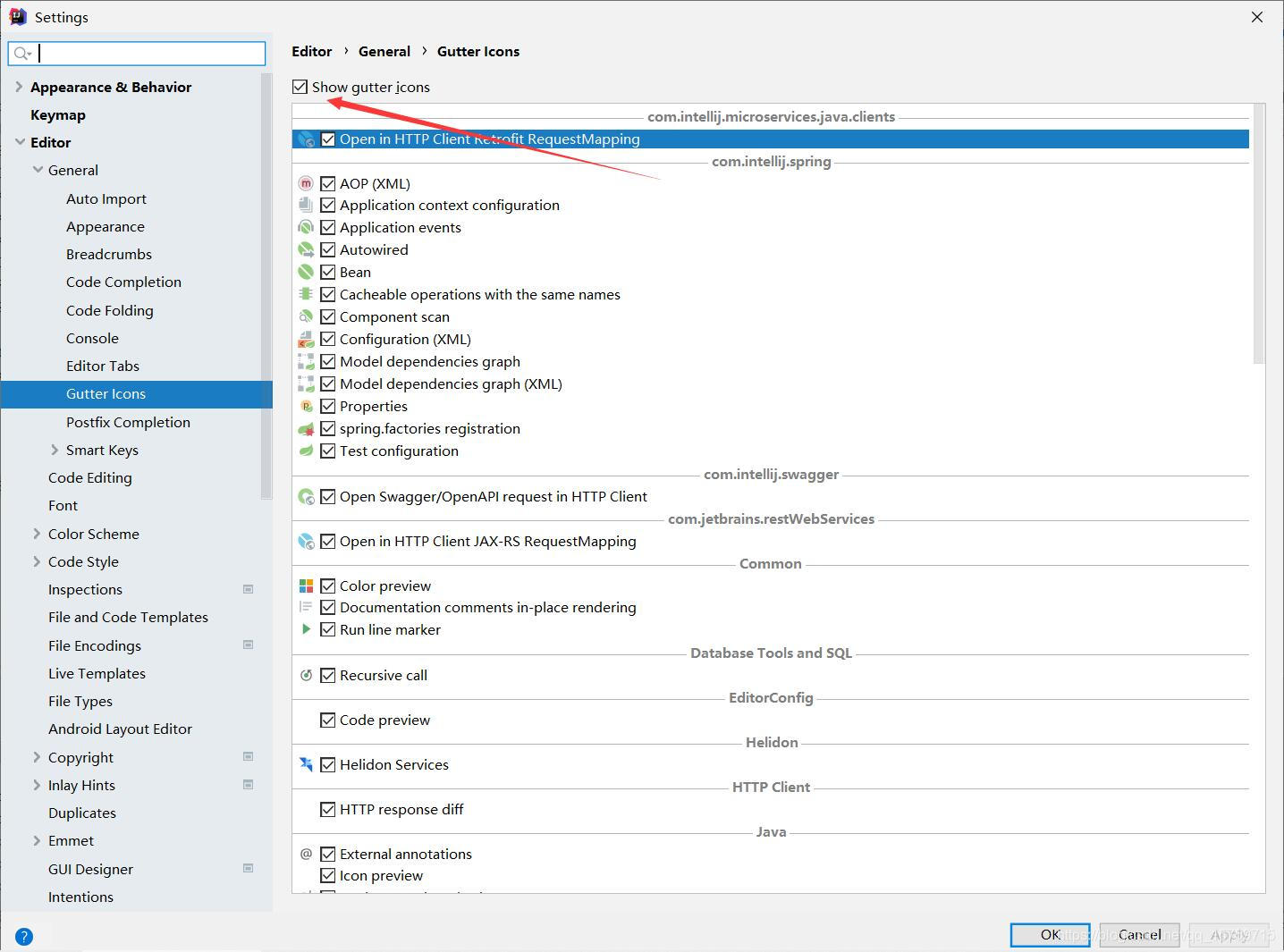Click the OK button
Image resolution: width=1284 pixels, height=952 pixels.
pos(1051,934)
